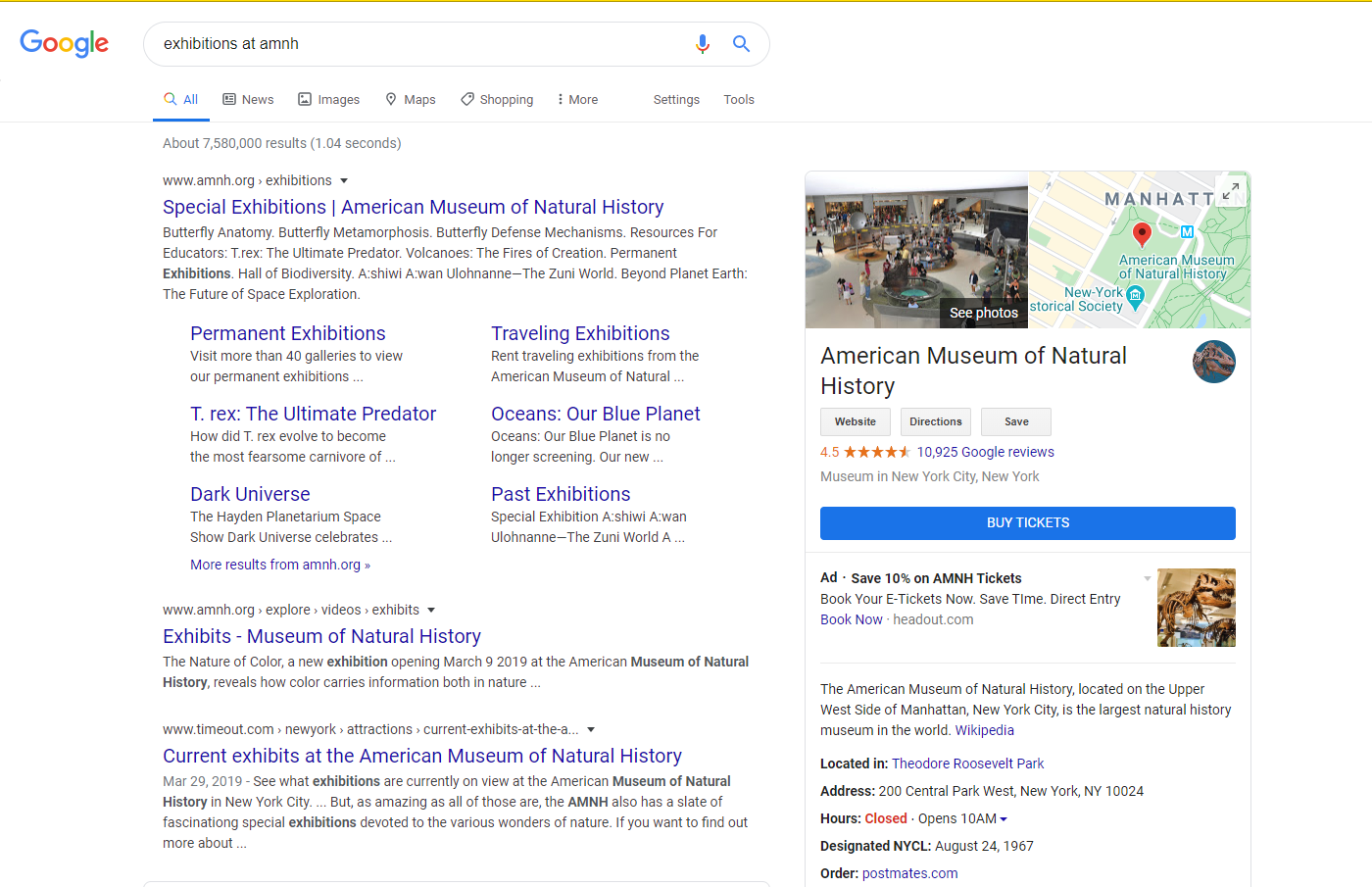Click More results from amnh.org
This screenshot has width=1372, height=887.
[x=280, y=565]
